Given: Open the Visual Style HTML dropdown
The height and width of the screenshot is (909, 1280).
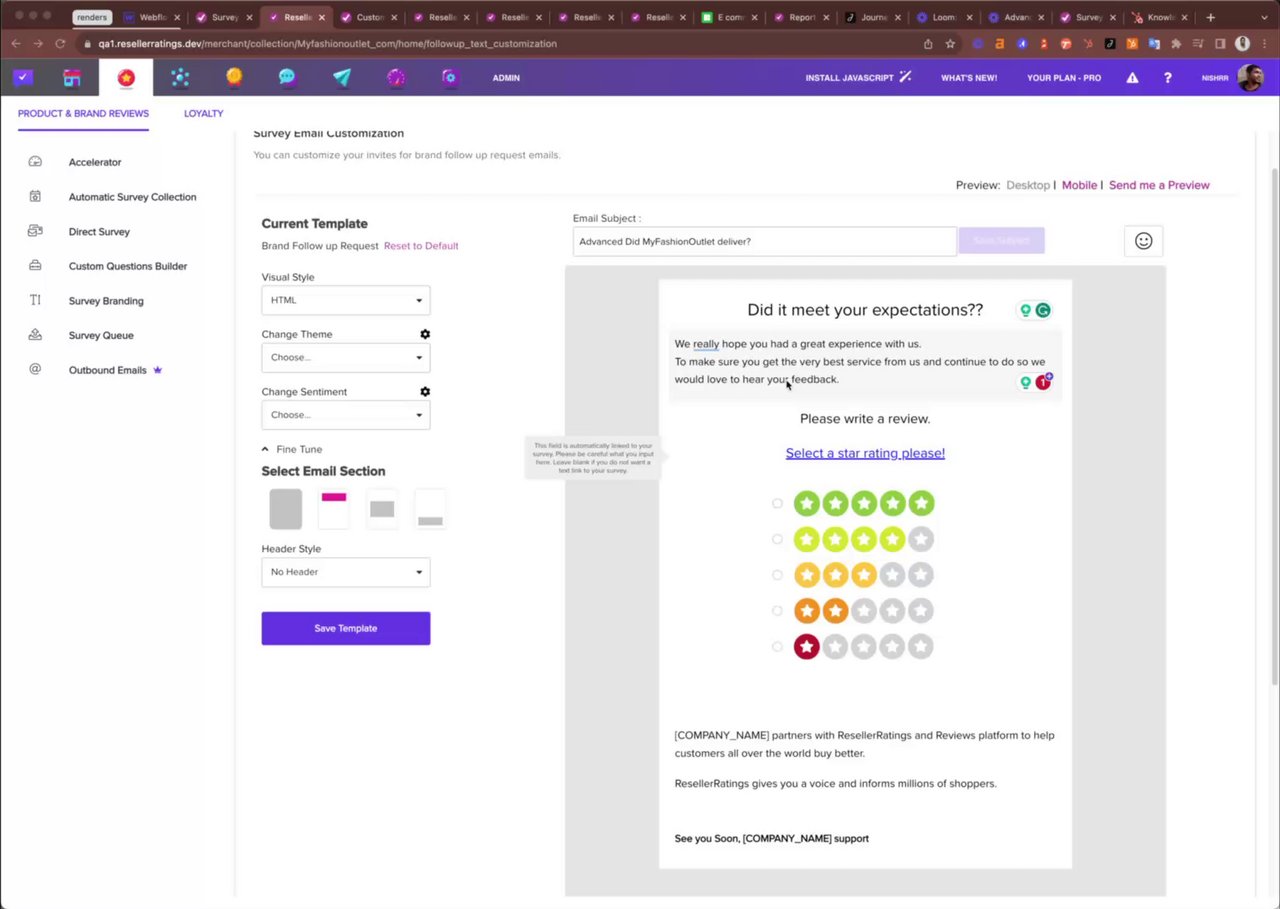Looking at the screenshot, I should tap(346, 300).
